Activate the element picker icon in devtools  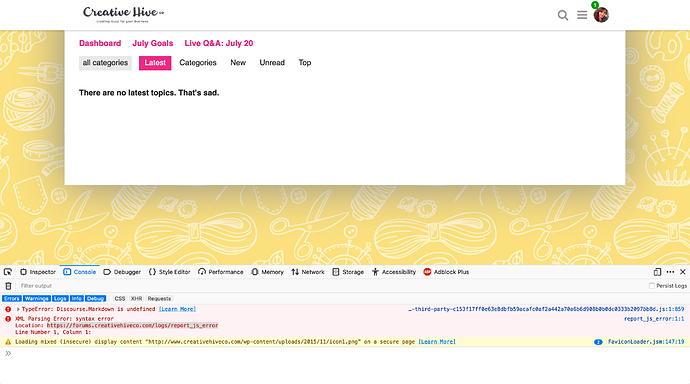coord(8,272)
